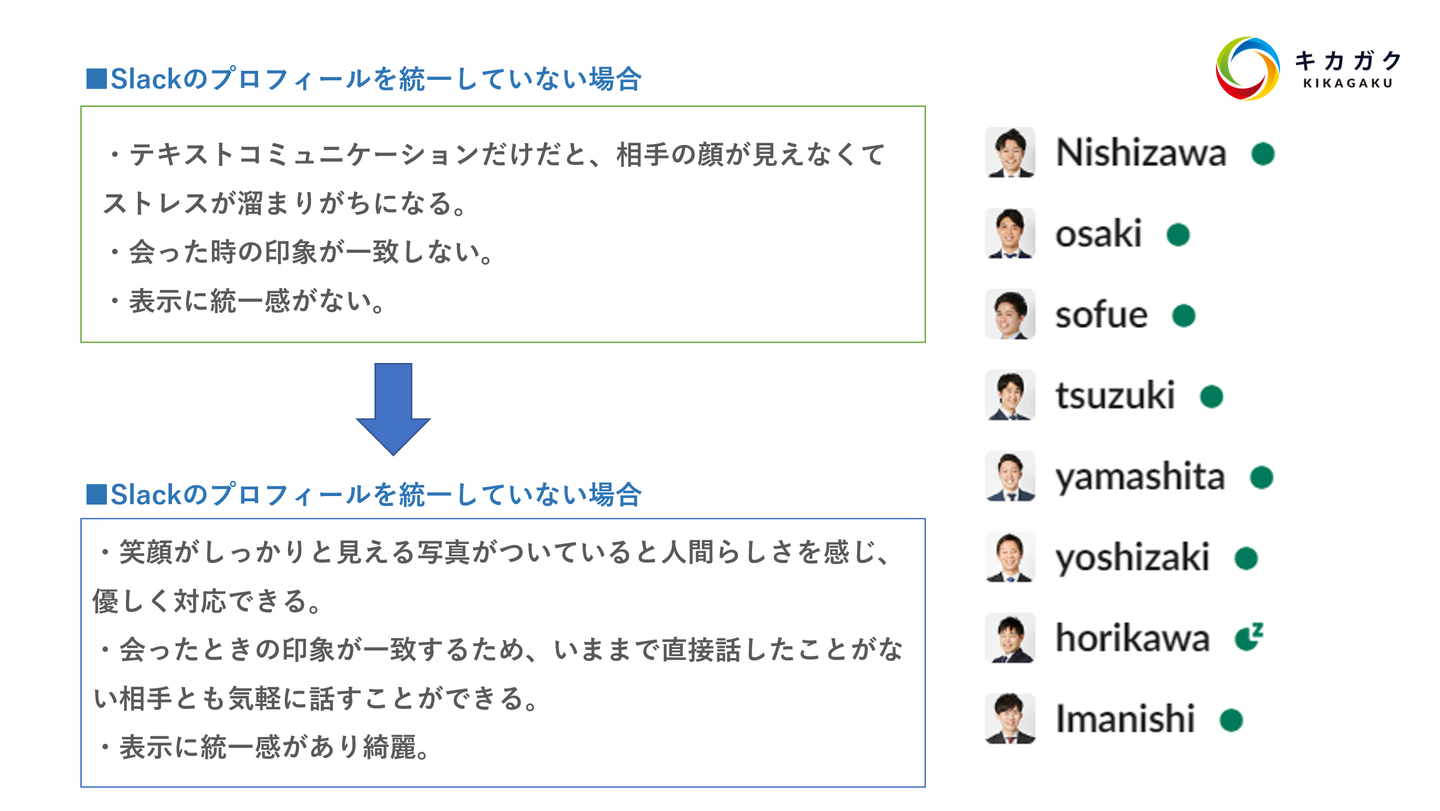Click osaki's profile avatar
The image size is (1440, 811).
tap(1010, 234)
